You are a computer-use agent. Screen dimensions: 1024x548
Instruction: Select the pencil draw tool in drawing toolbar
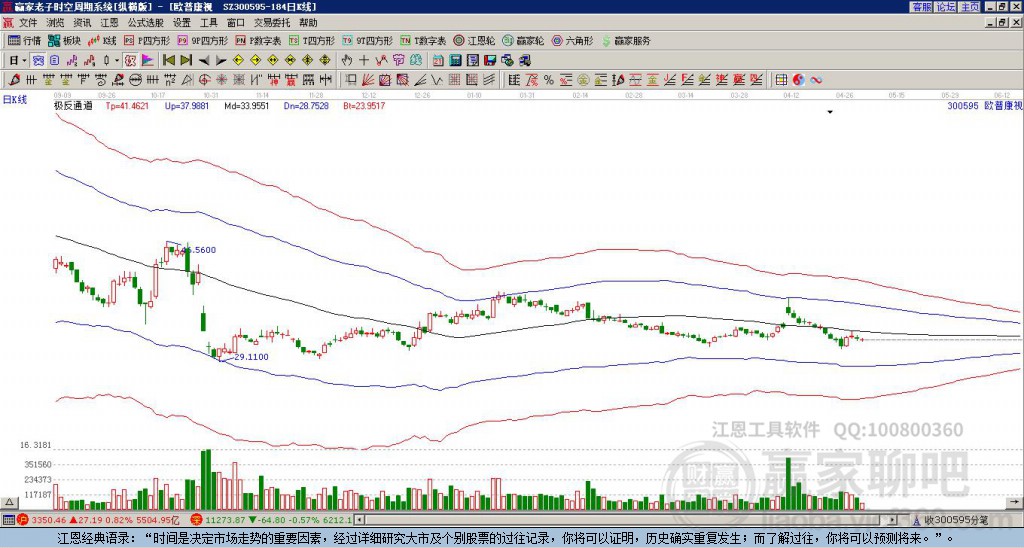click(x=14, y=80)
